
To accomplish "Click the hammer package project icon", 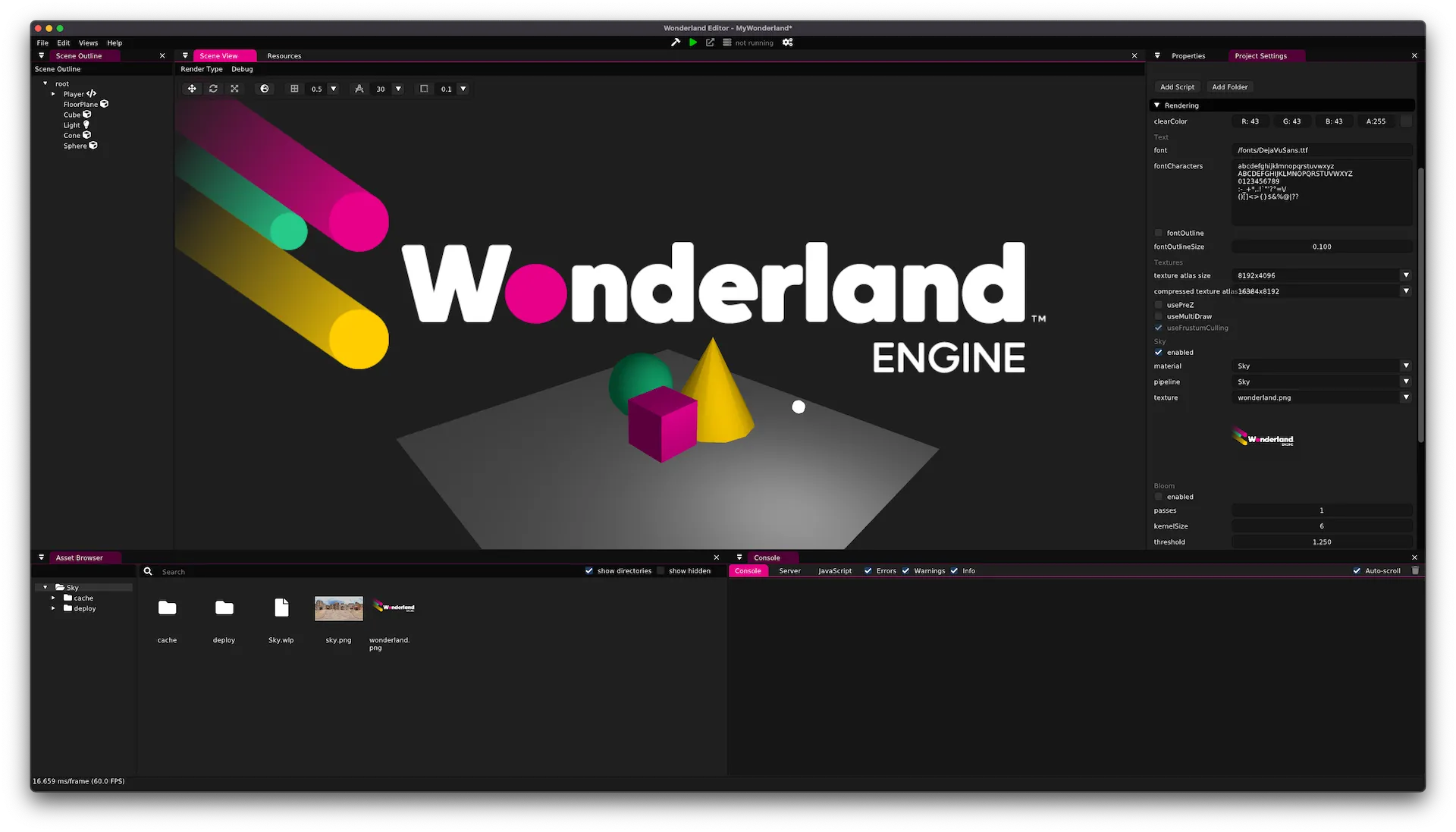I will pos(676,42).
